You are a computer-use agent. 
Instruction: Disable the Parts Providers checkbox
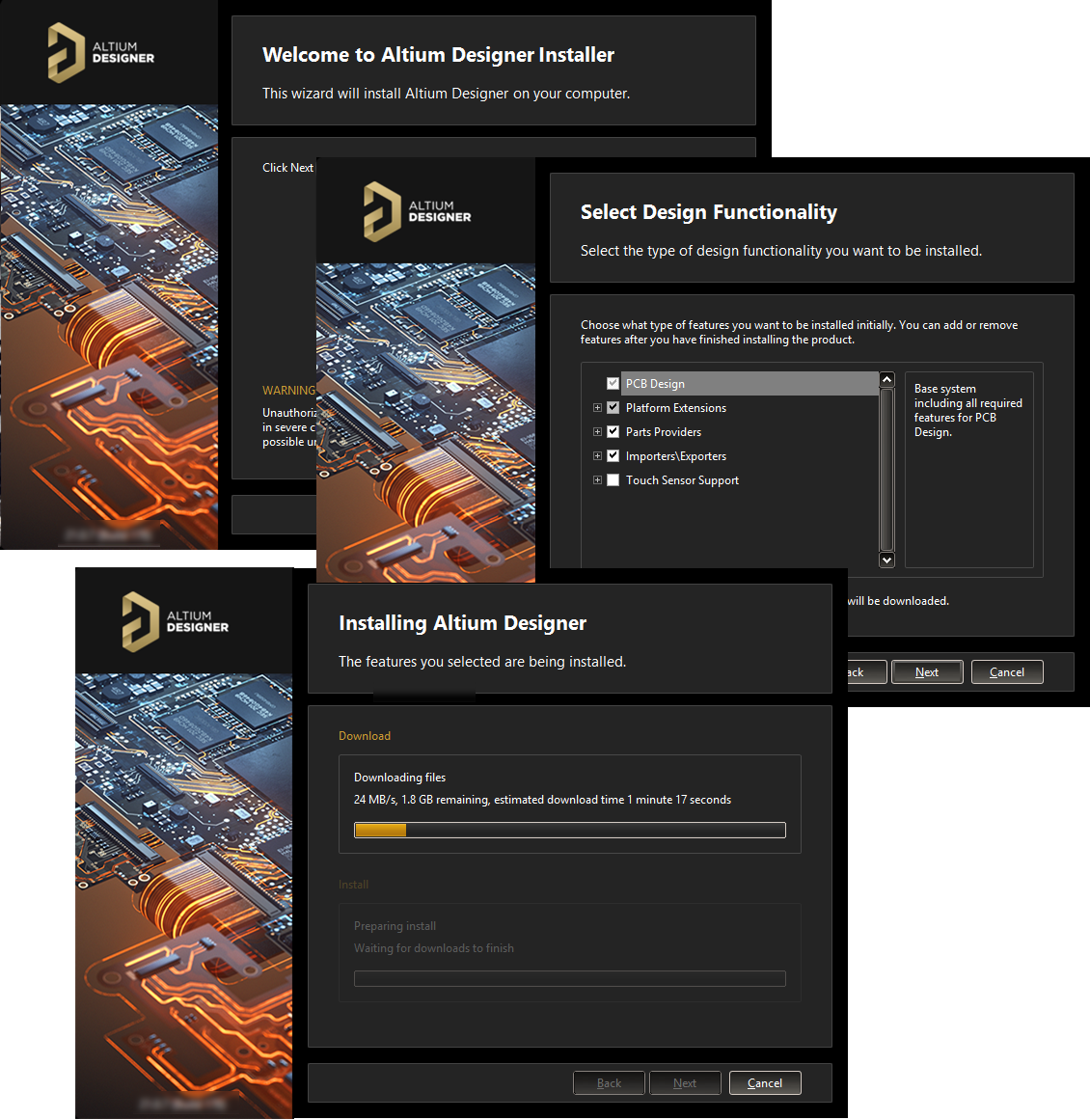613,432
